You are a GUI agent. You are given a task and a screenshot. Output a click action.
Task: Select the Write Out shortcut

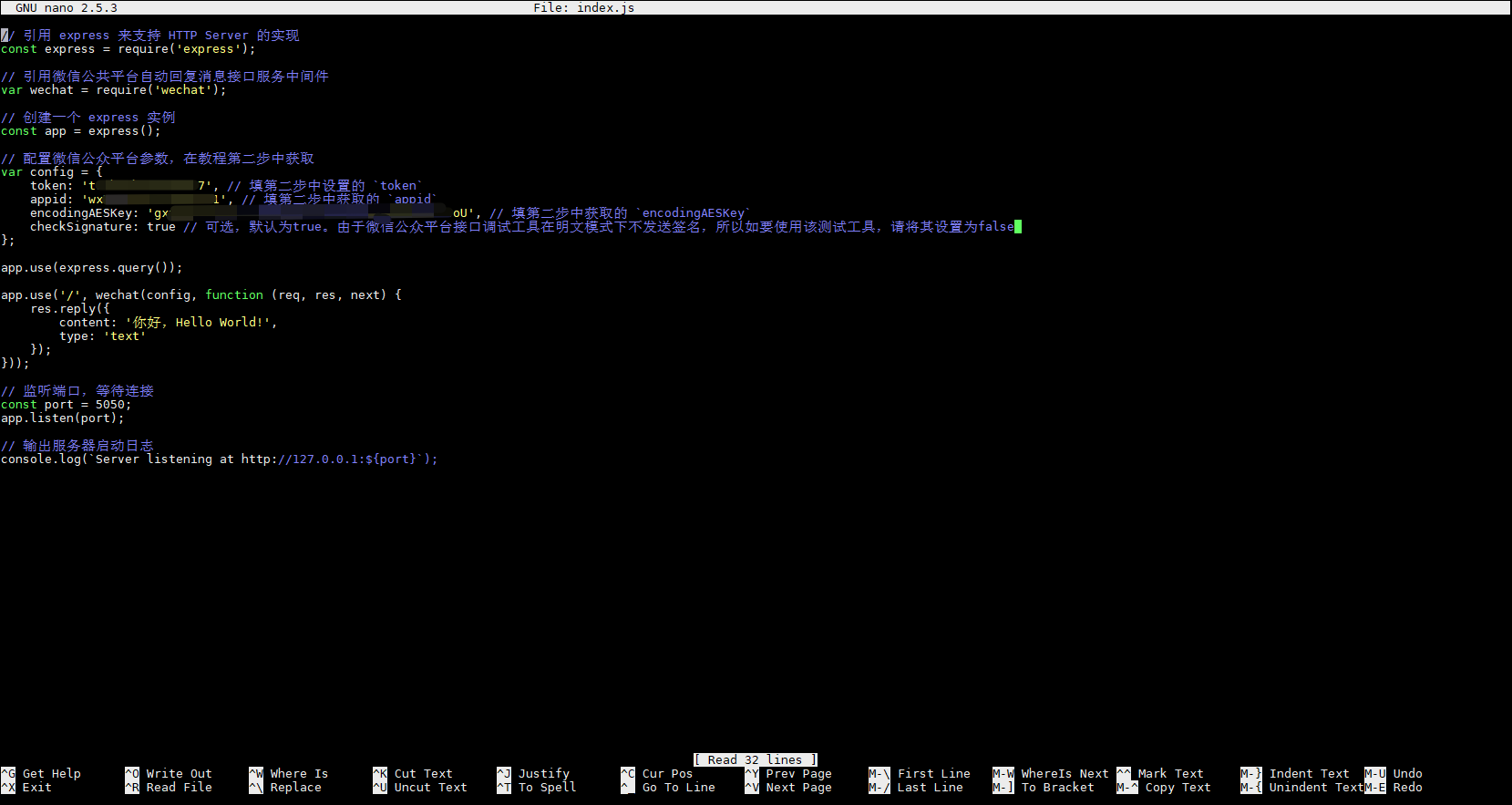(179, 773)
